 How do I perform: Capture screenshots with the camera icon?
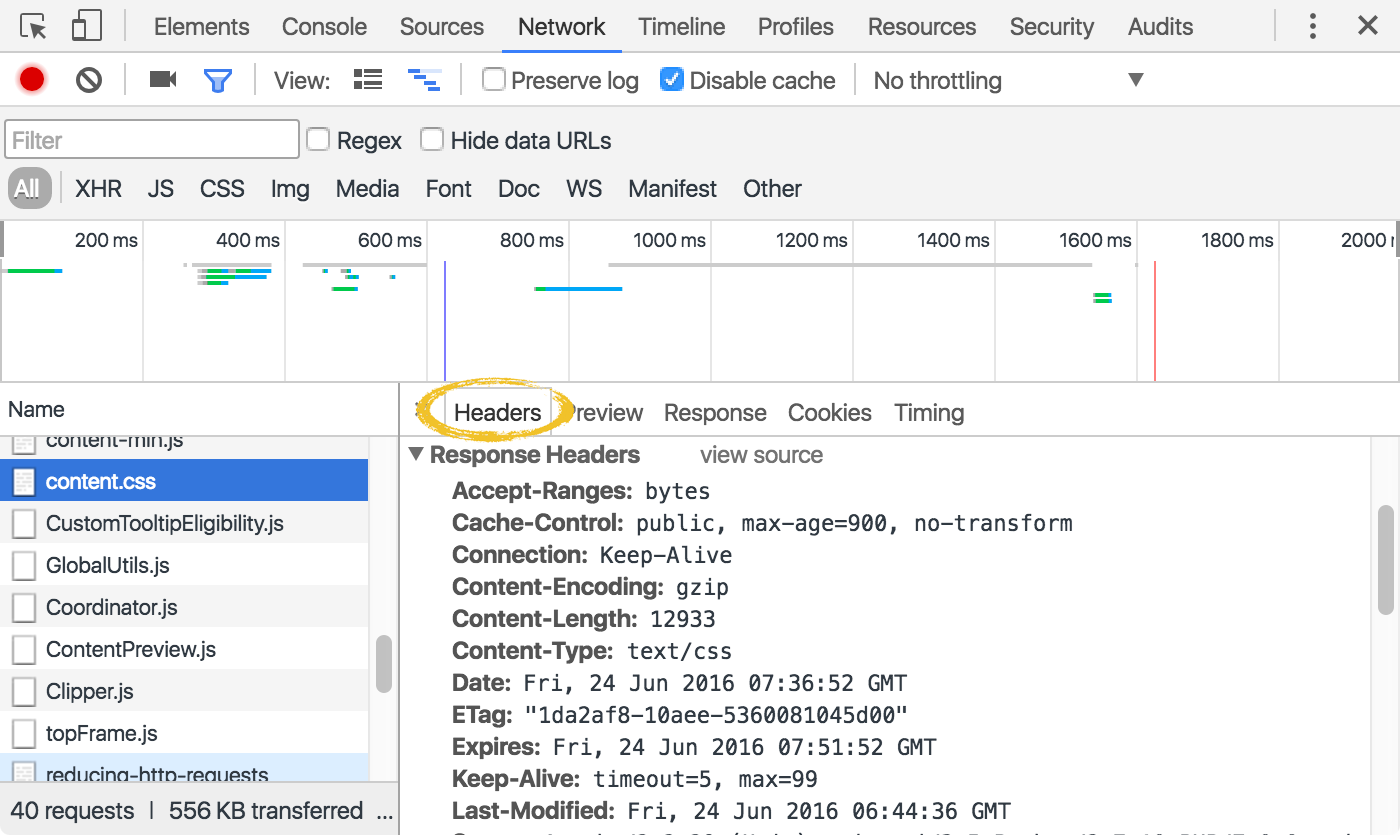tap(162, 80)
